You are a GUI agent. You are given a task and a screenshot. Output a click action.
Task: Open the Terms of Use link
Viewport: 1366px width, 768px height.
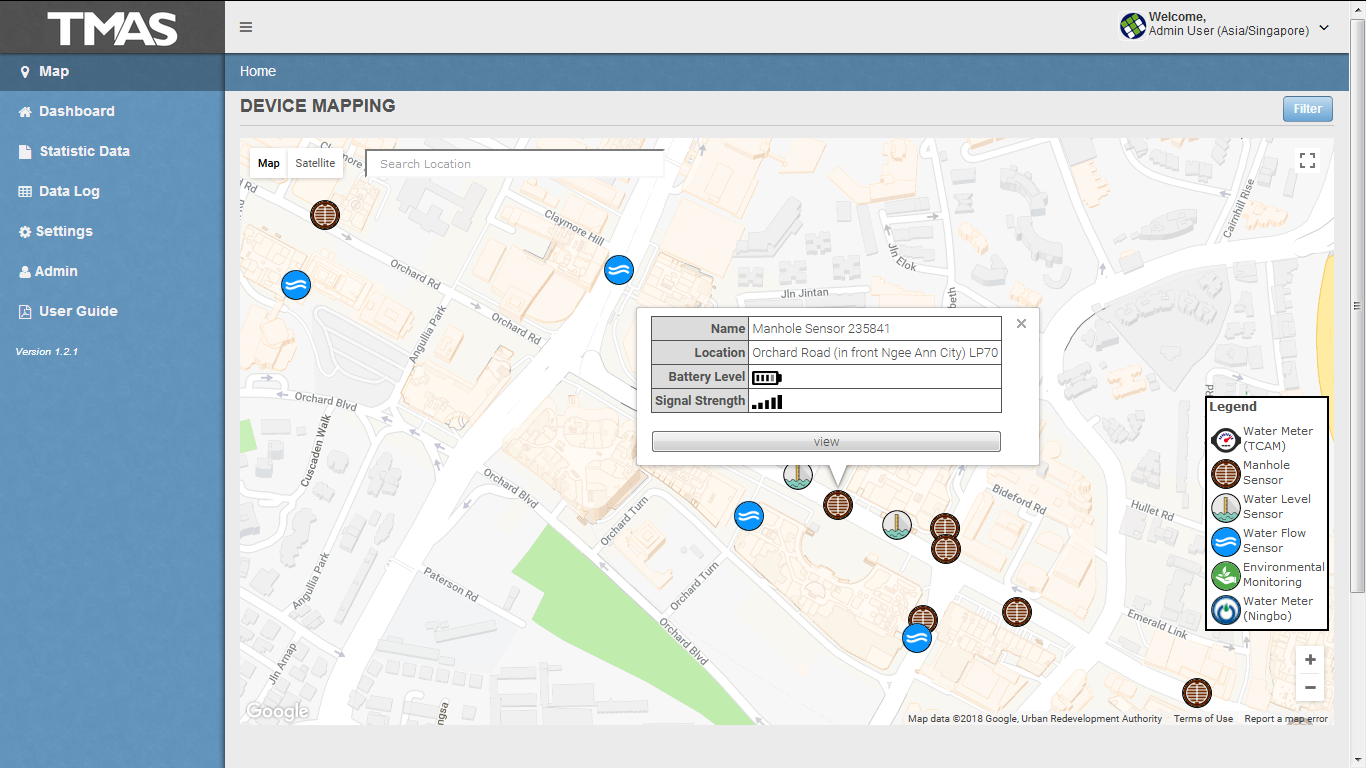[1203, 719]
